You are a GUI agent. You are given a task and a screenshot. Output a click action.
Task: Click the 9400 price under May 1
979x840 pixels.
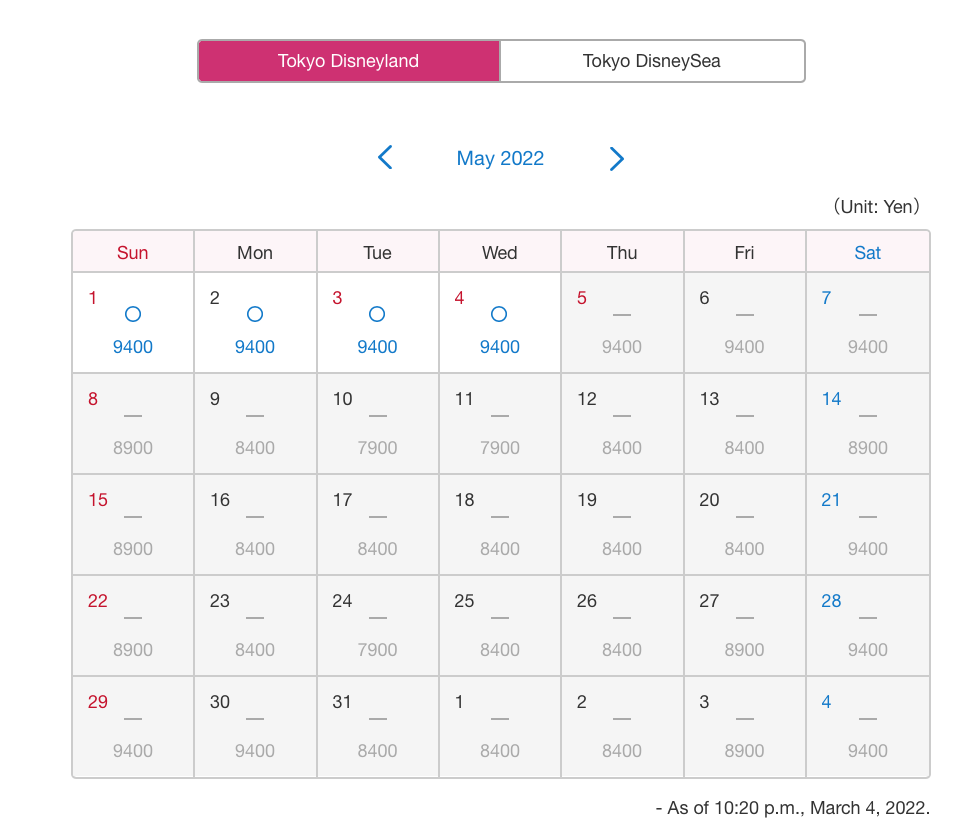(x=133, y=347)
